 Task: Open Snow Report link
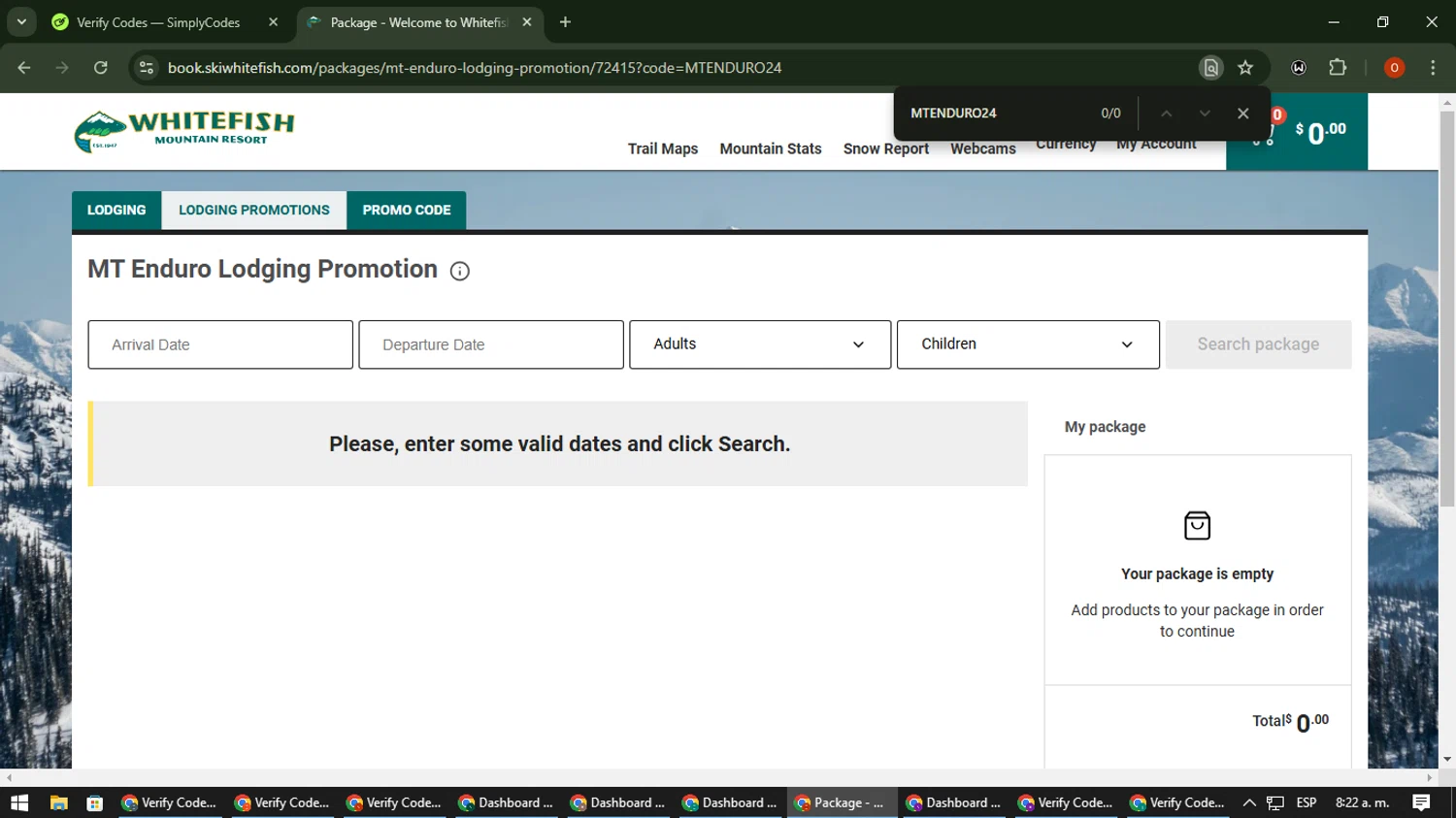tap(886, 148)
